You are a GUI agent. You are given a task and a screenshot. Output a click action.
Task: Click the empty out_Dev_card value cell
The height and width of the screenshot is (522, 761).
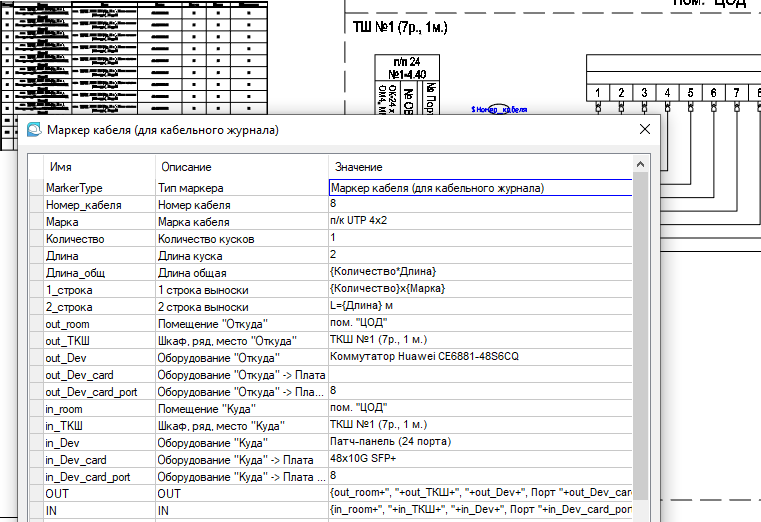click(x=480, y=374)
